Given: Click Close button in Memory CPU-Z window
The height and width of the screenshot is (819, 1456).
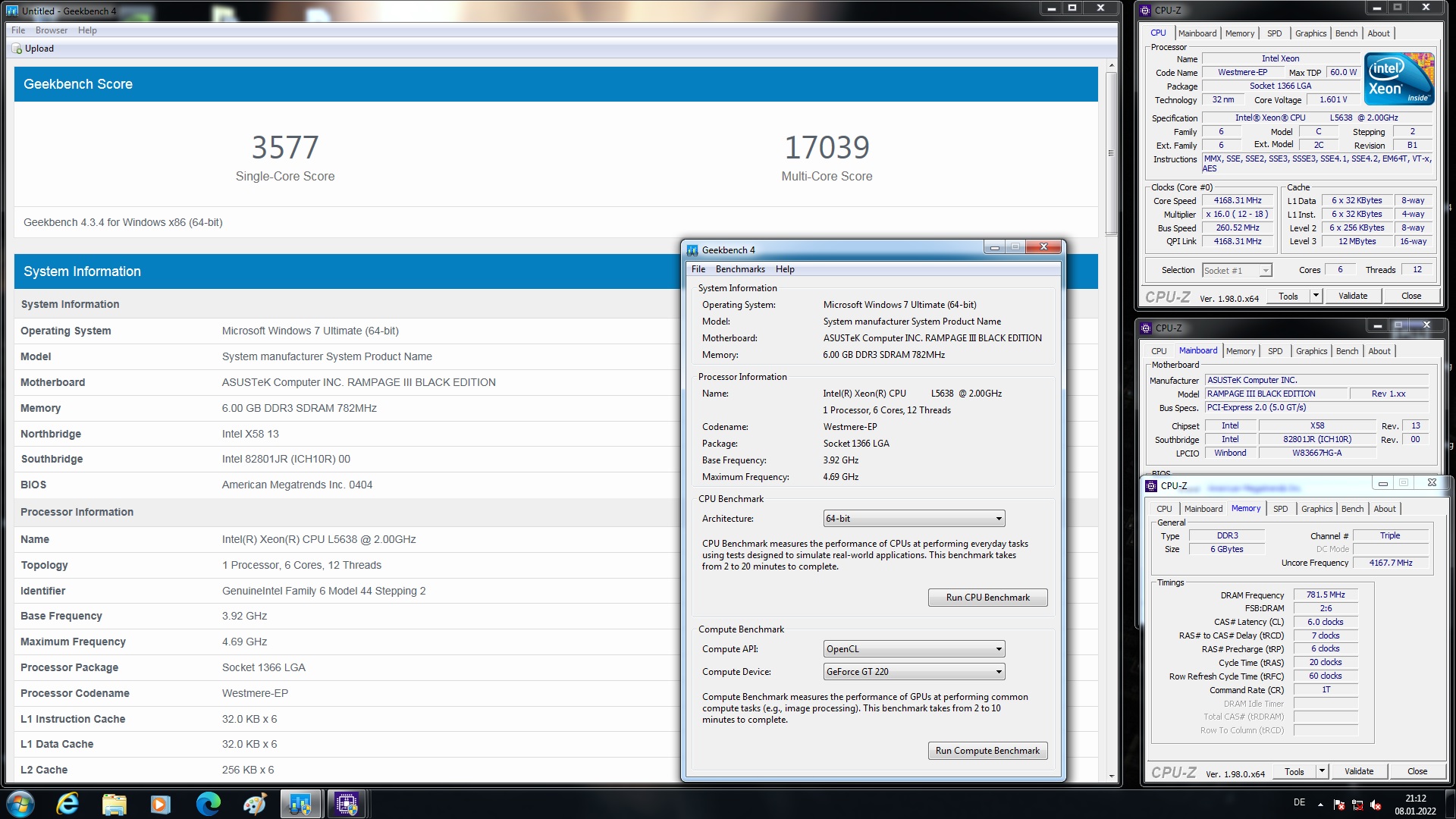Looking at the screenshot, I should pyautogui.click(x=1417, y=771).
